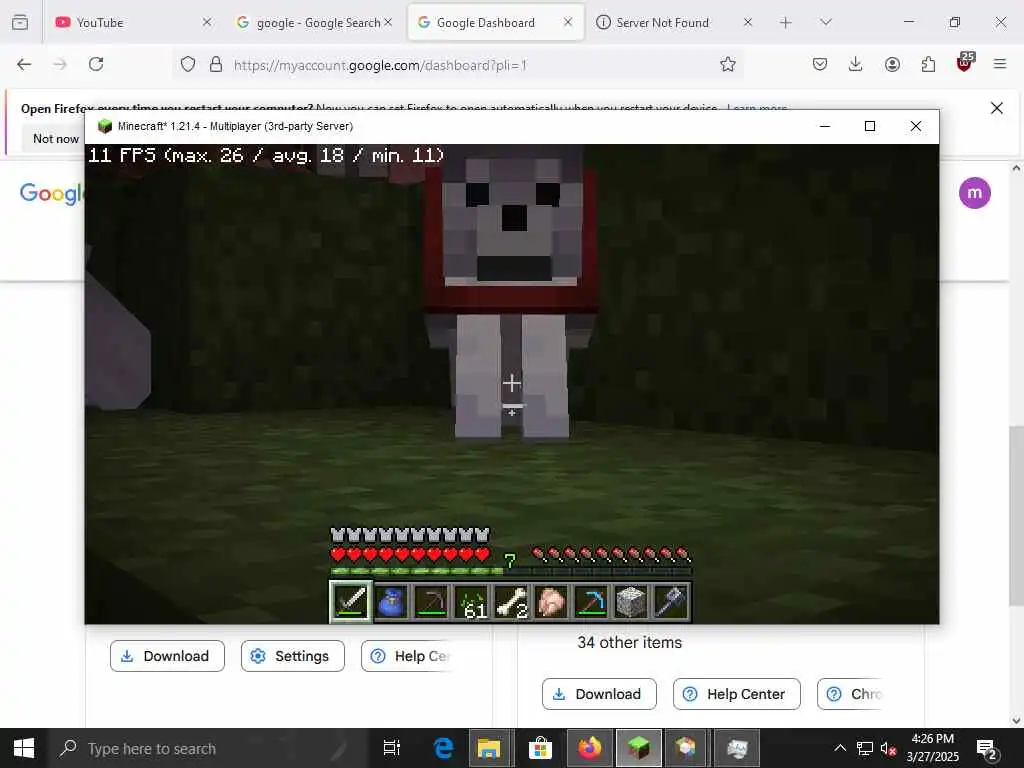Open the notification center icon
Screen dimensions: 1024x768
pos(986,748)
